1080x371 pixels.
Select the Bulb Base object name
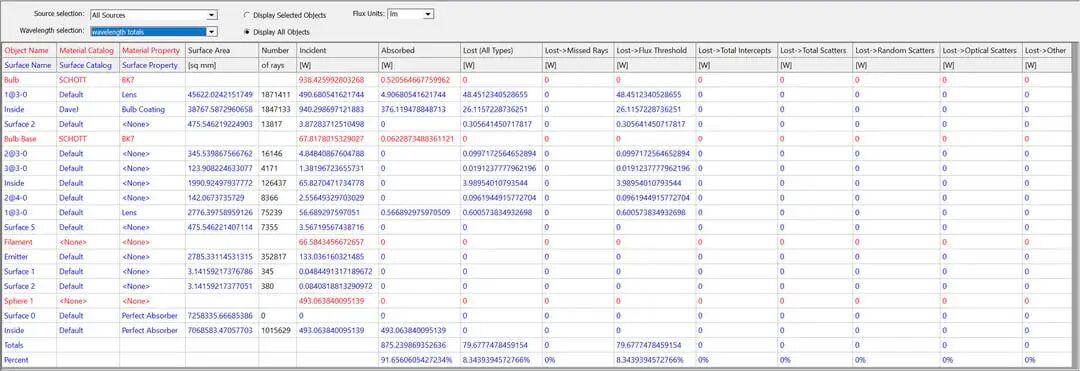point(19,139)
